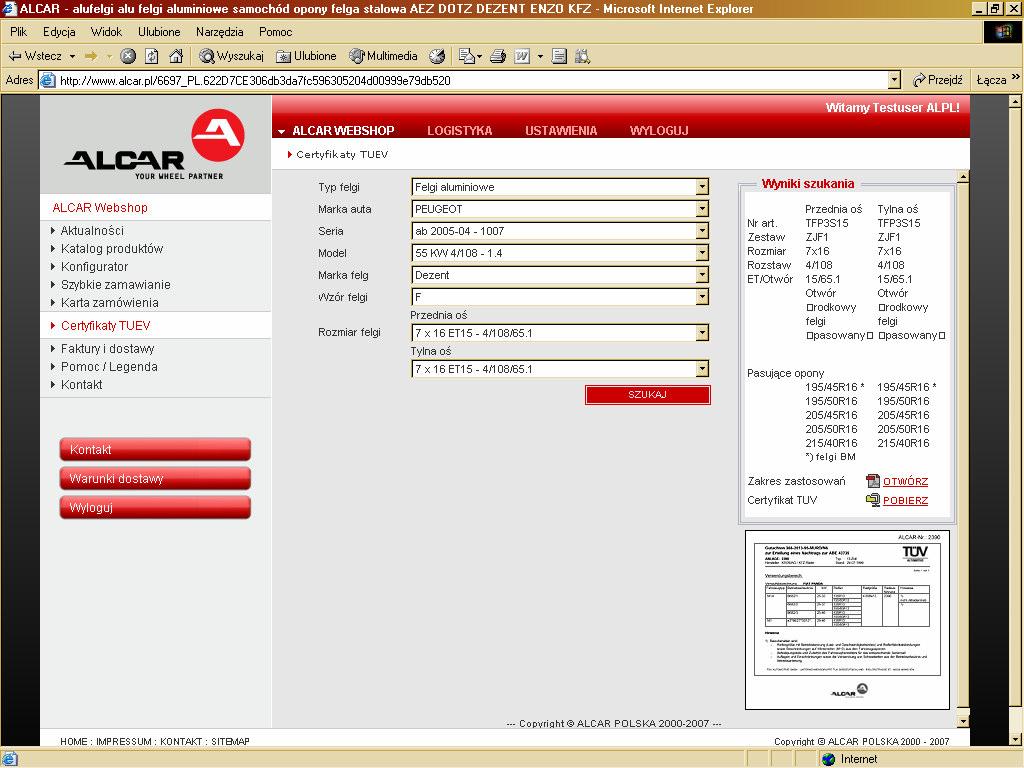
Task: Open Faktury i dostawy in the sidebar
Action: (108, 349)
